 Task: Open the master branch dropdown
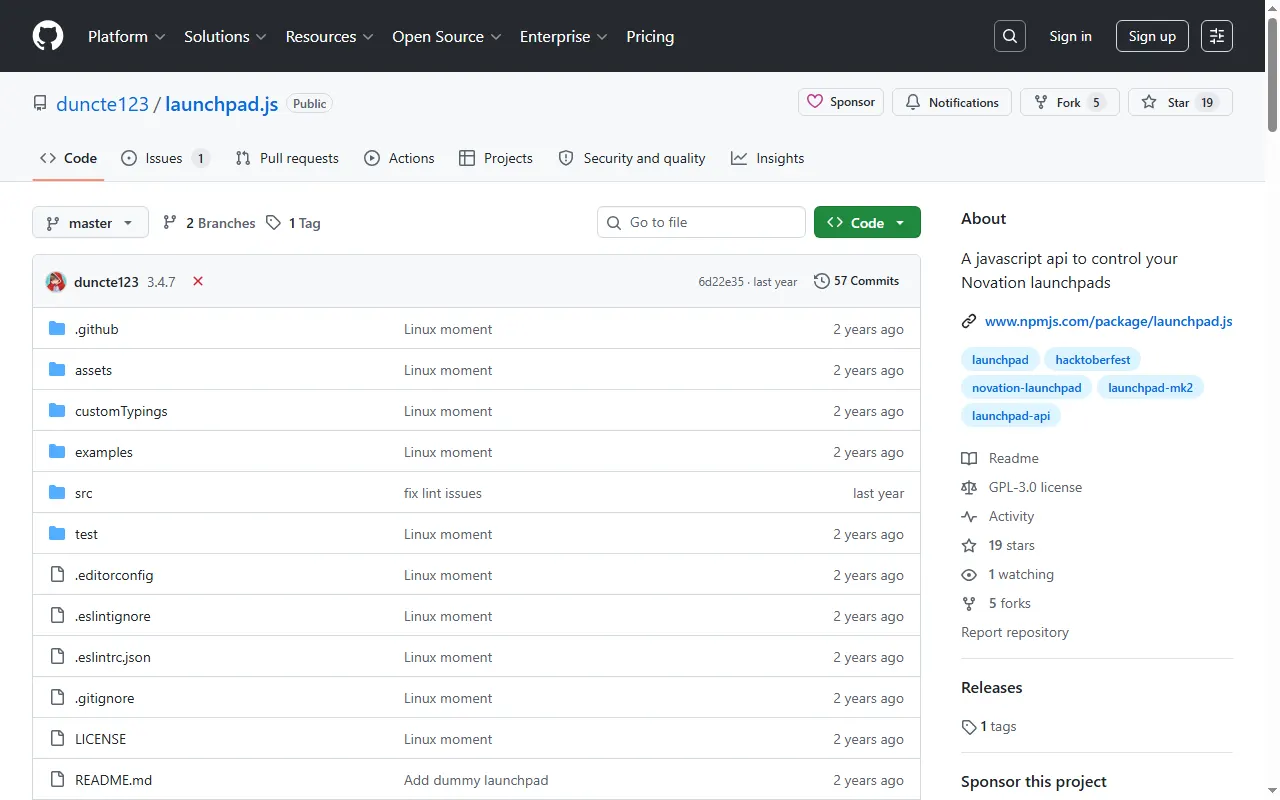90,223
